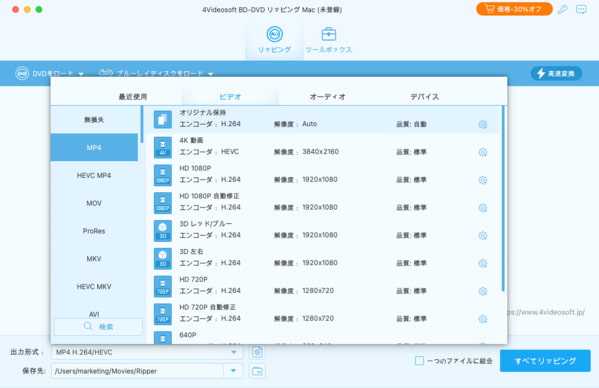
Task: Open the Ripping tab icon
Action: pyautogui.click(x=274, y=34)
